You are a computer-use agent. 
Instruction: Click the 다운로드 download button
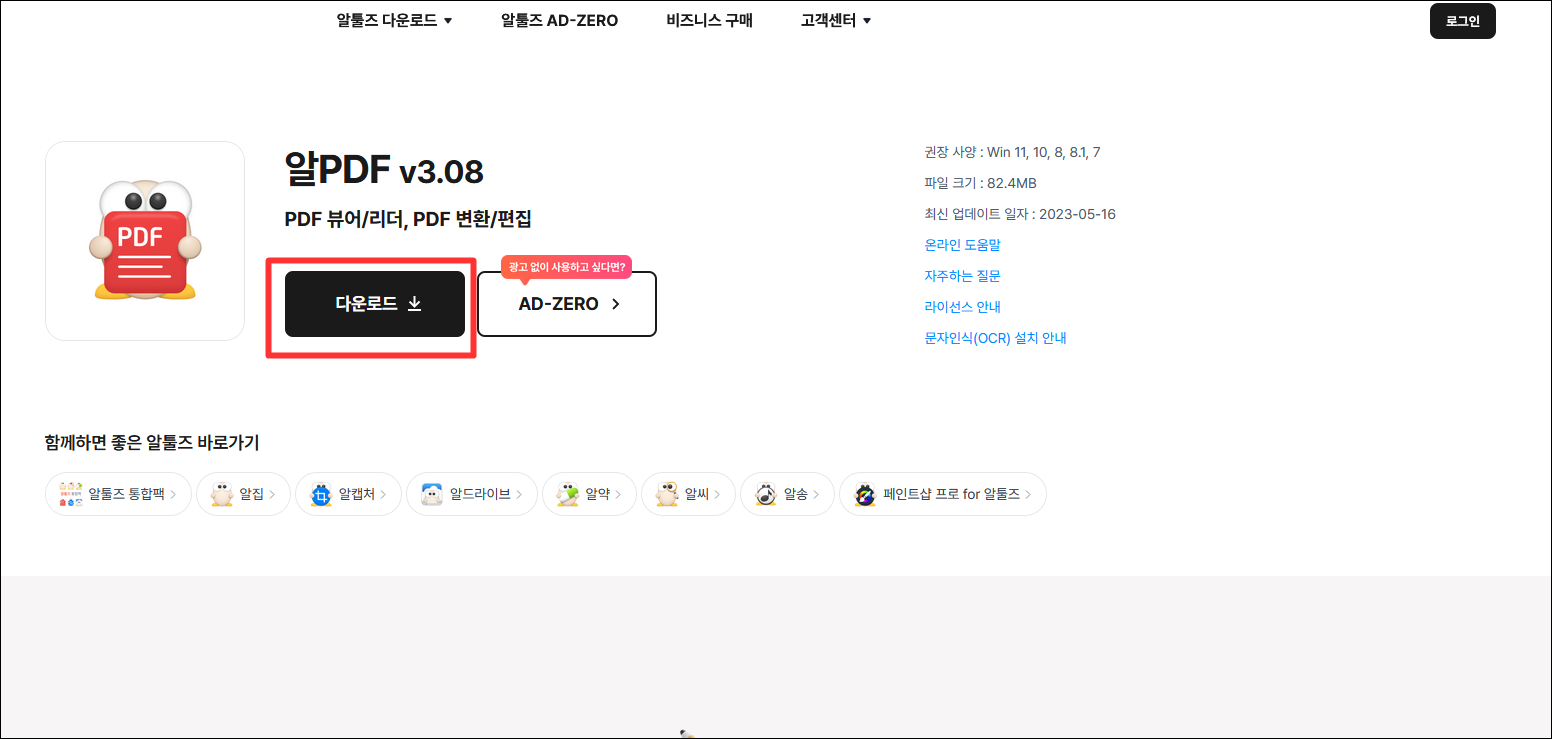click(375, 304)
